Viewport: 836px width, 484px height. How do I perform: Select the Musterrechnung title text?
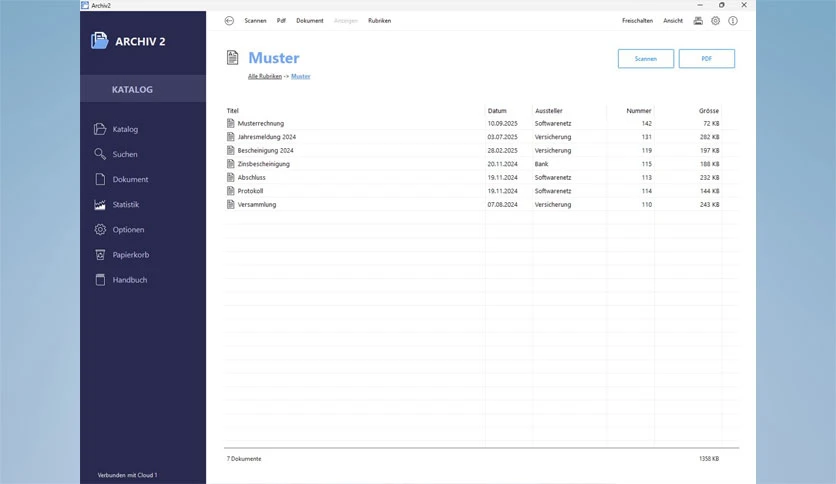point(261,123)
